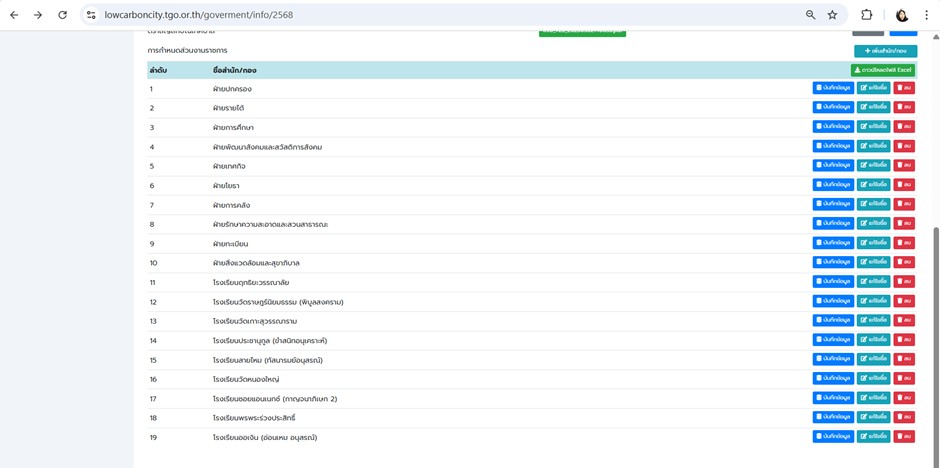This screenshot has width=940, height=468.
Task: Delete row 7 ฝ่ายการคลัง
Action: 904,204
